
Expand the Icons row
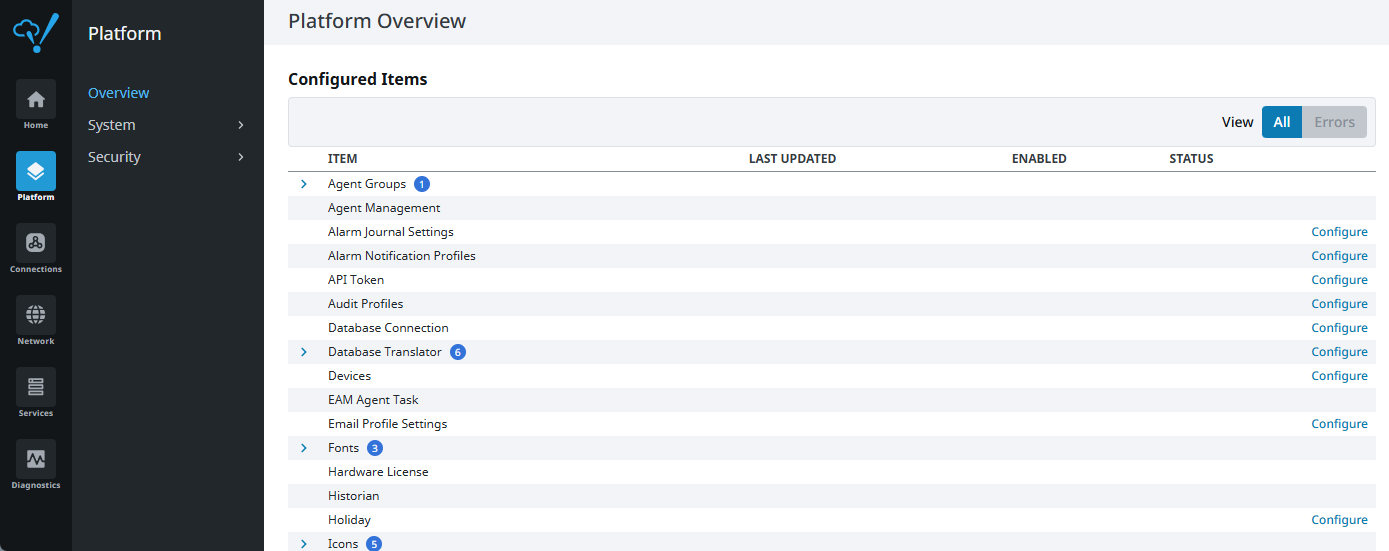[304, 544]
